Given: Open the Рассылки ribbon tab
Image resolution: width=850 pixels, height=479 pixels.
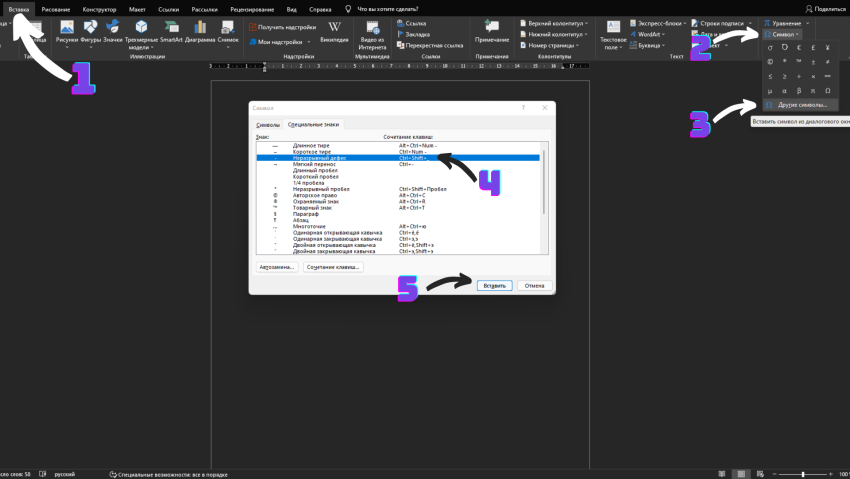Looking at the screenshot, I should point(204,9).
